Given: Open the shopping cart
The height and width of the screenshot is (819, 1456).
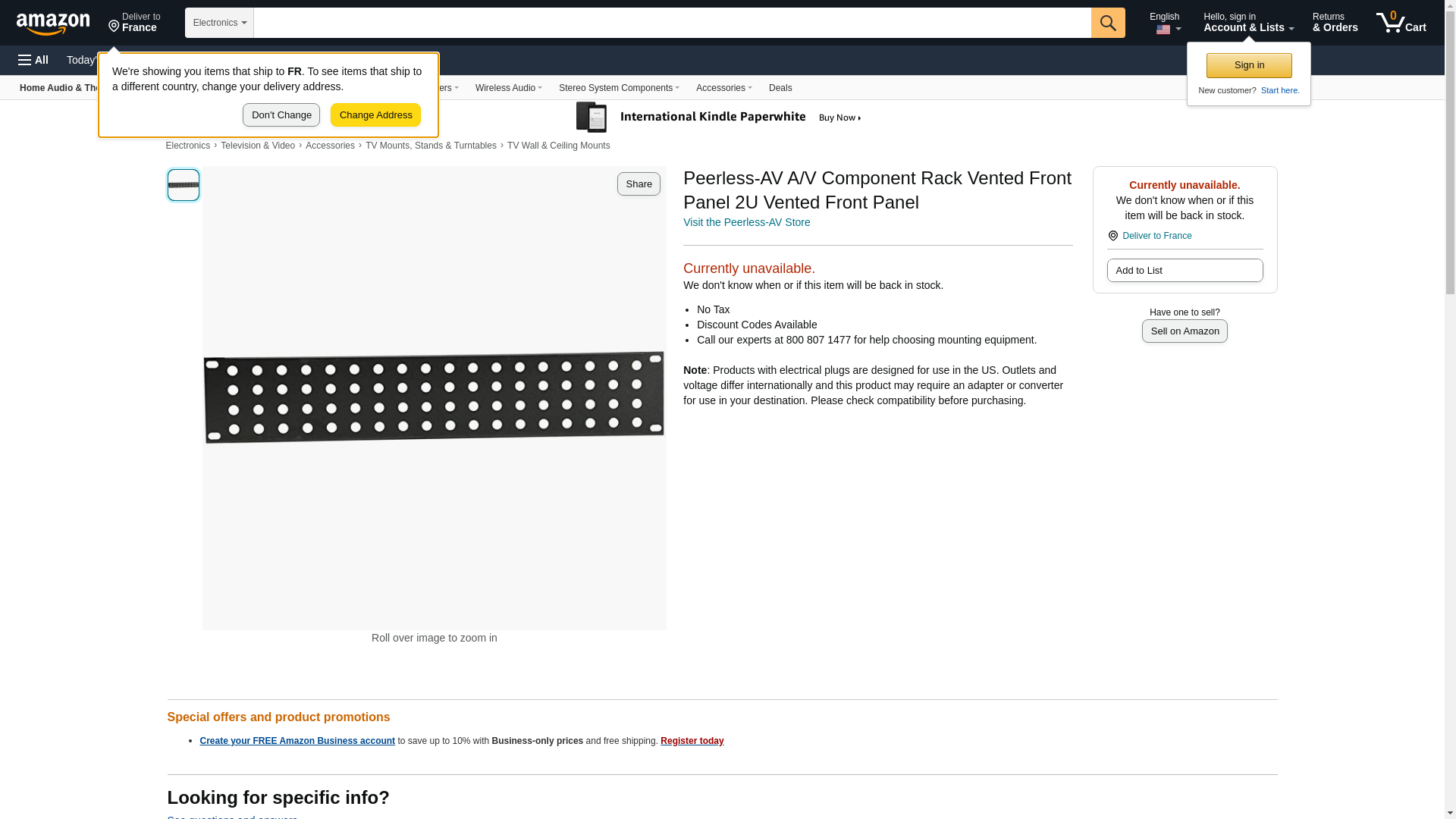Looking at the screenshot, I should (x=1401, y=23).
